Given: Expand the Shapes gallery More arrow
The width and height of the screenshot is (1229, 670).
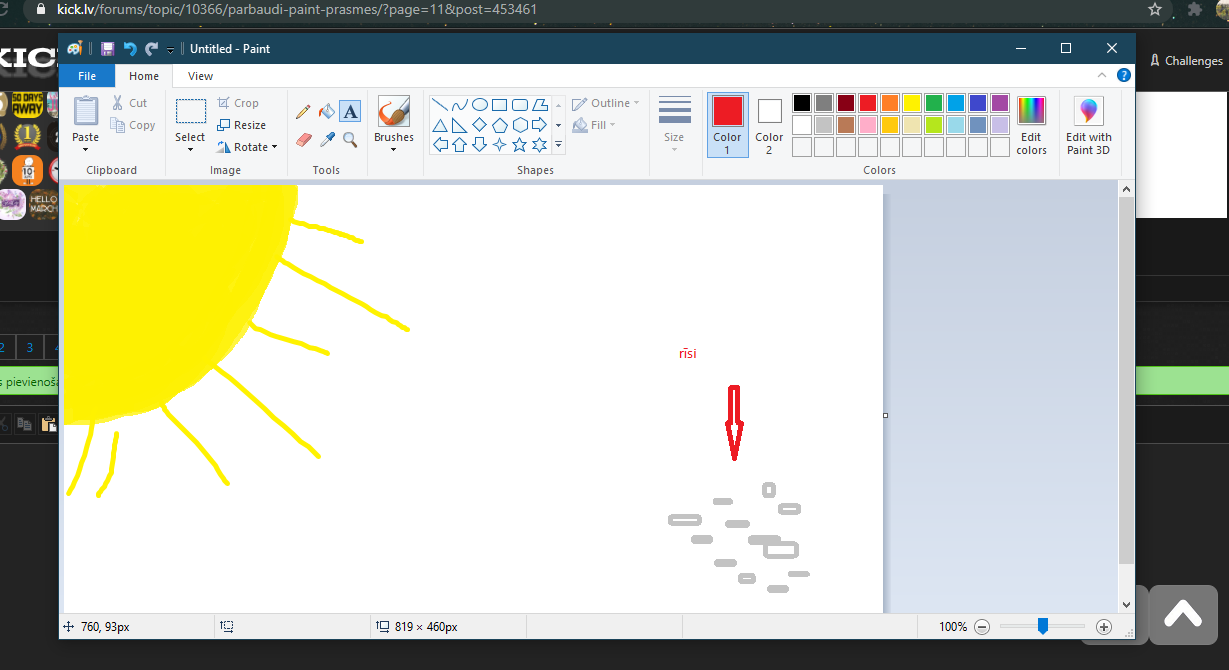Looking at the screenshot, I should [x=558, y=145].
